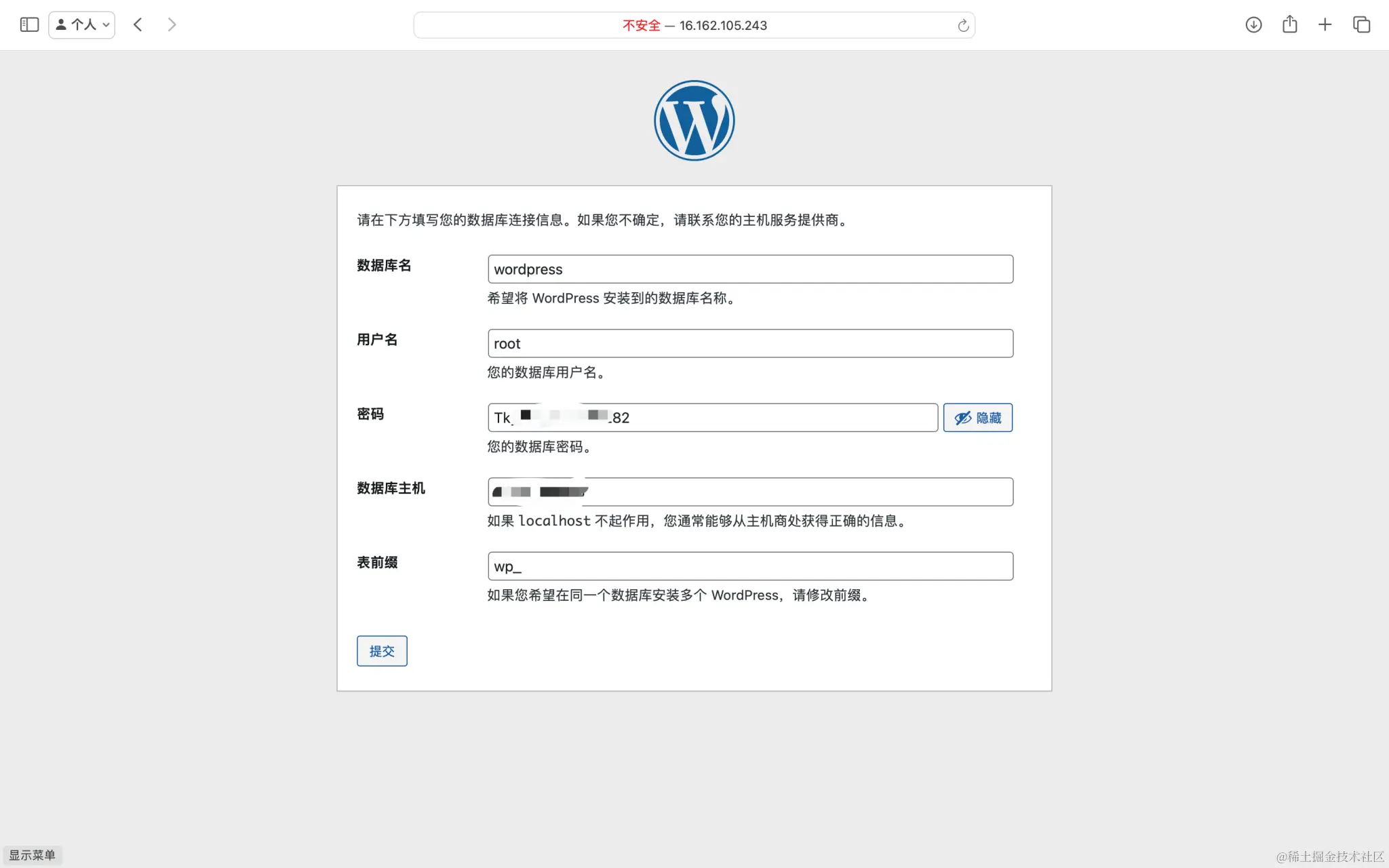Open a new tab with plus icon

point(1325,25)
